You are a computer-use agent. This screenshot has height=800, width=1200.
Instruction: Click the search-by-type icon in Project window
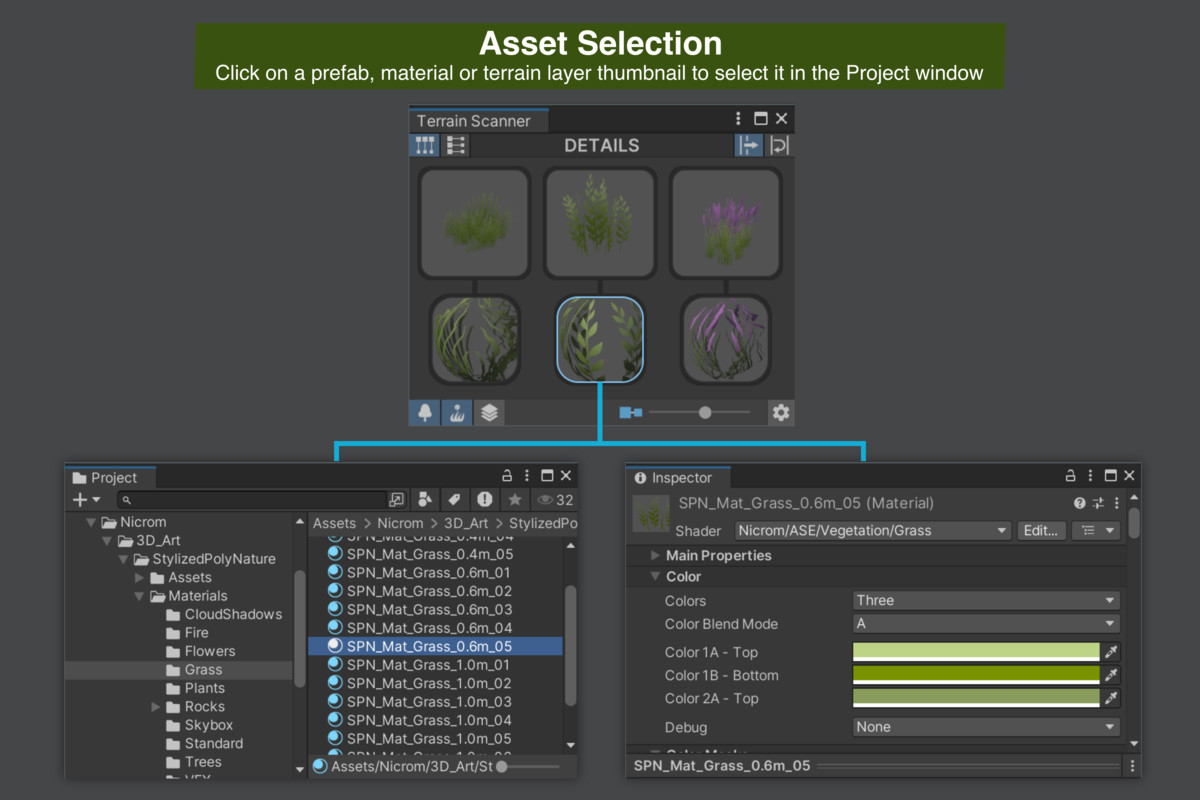pos(425,500)
